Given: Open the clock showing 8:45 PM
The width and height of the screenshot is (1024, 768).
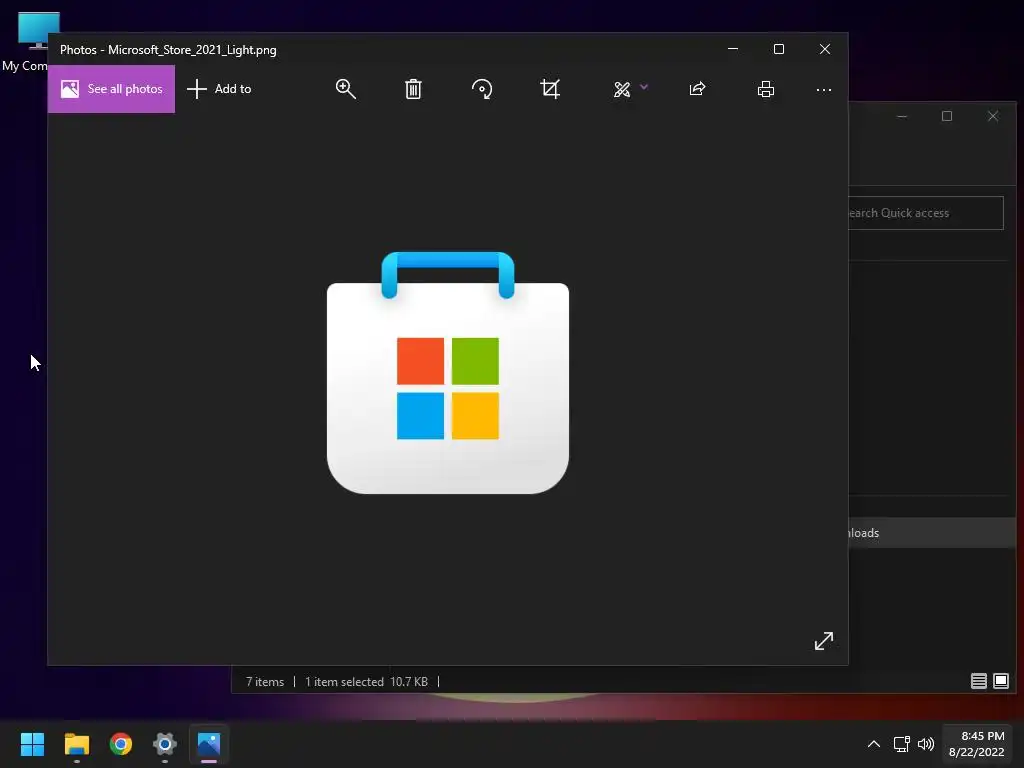Looking at the screenshot, I should [x=976, y=744].
